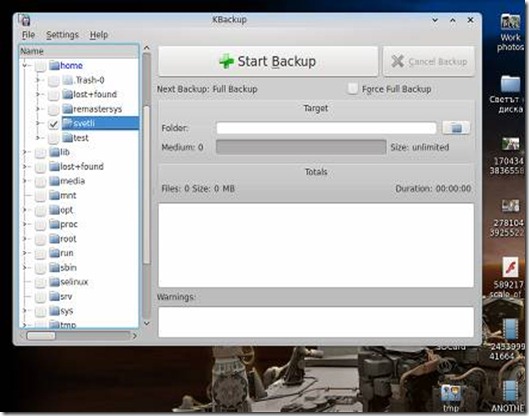Screen dimensions: 529x416
Task: Click tree scrollbar down arrow
Action: pos(147,323)
